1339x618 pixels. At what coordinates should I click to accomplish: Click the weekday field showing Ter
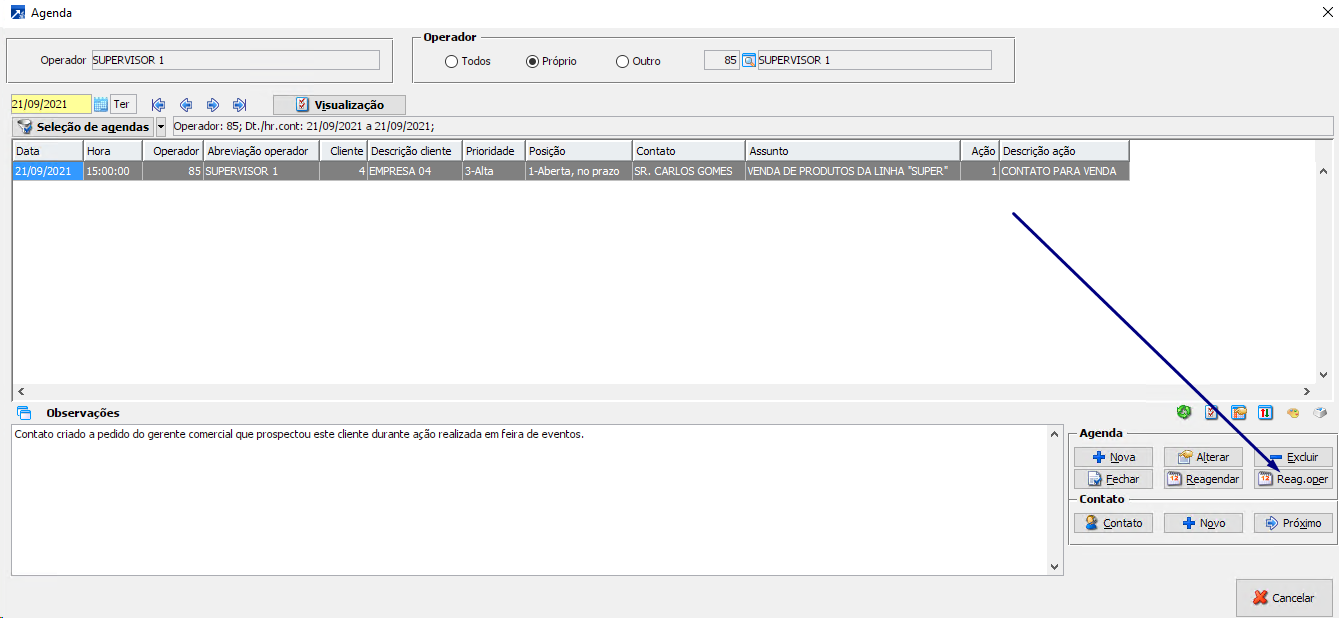click(123, 104)
